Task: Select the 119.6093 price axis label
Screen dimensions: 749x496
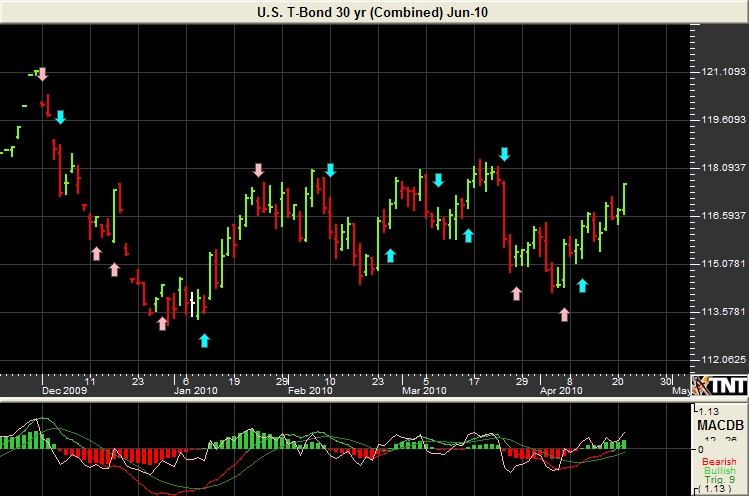Action: [723, 119]
